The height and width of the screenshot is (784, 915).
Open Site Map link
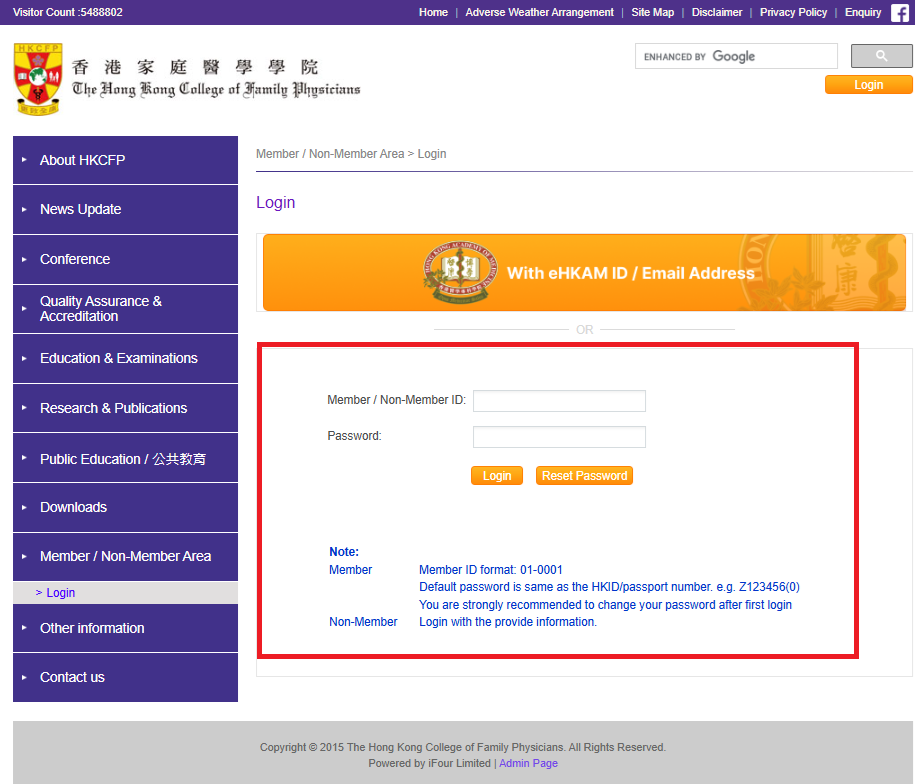tap(652, 12)
